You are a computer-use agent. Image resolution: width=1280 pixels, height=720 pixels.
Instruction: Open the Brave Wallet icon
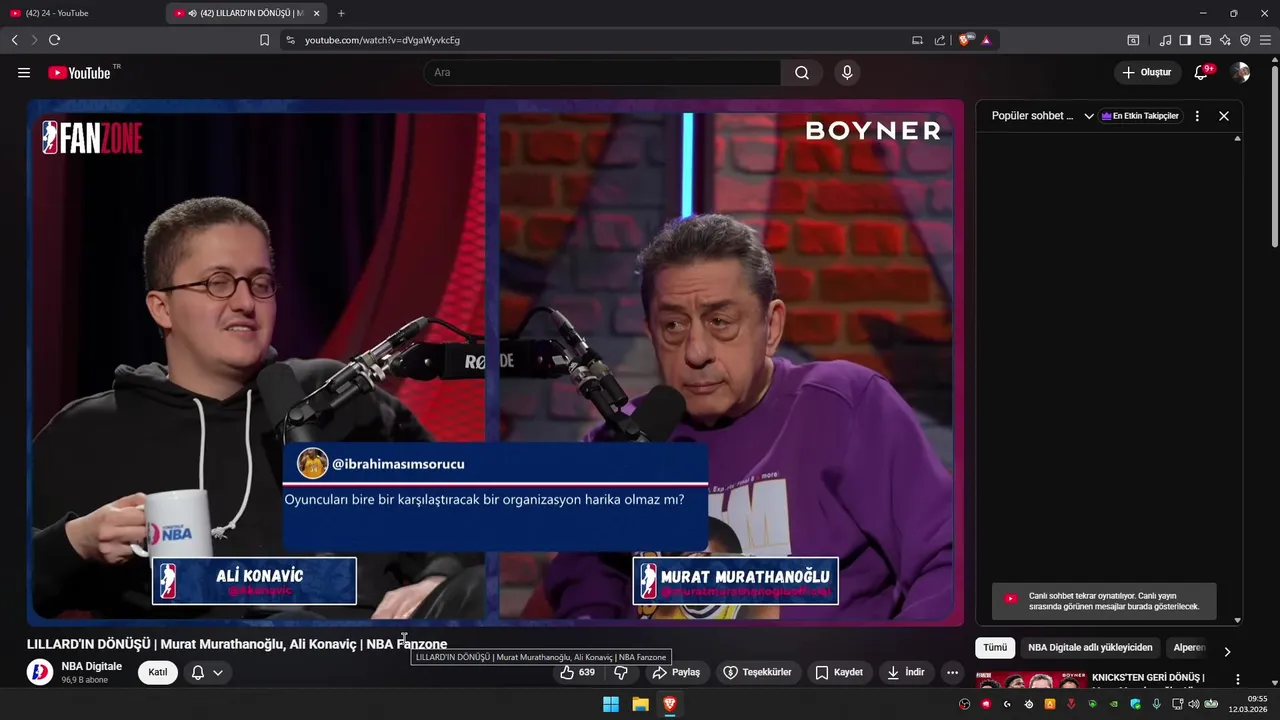[1205, 40]
